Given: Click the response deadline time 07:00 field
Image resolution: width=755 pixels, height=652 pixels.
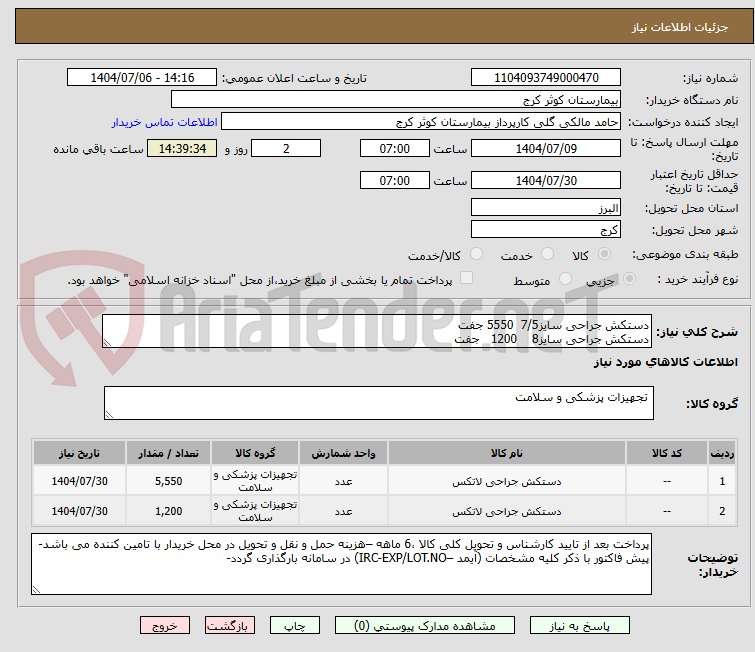Looking at the screenshot, I should point(394,148).
